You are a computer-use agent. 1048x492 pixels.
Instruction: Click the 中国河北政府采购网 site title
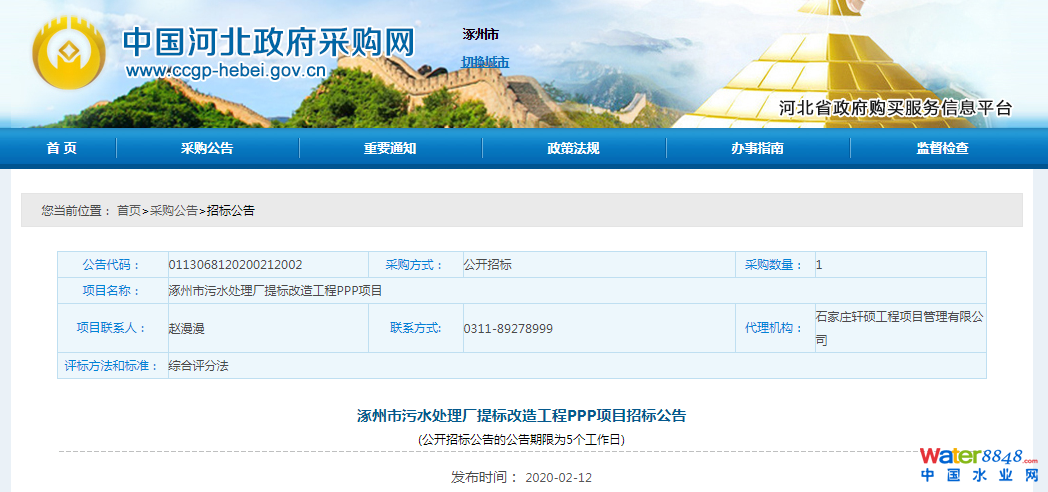pyautogui.click(x=268, y=40)
